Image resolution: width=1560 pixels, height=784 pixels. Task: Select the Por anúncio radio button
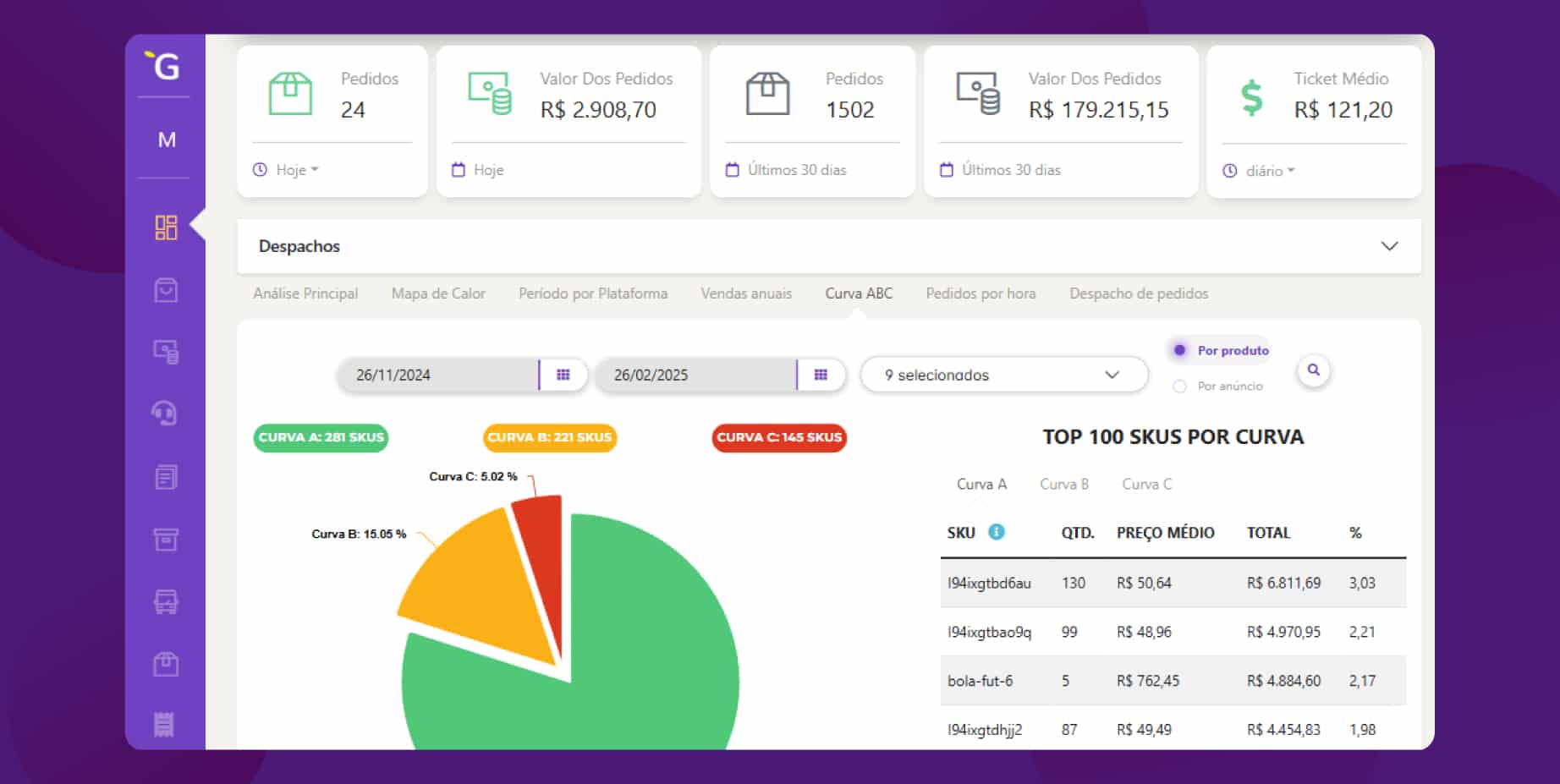pyautogui.click(x=1178, y=386)
